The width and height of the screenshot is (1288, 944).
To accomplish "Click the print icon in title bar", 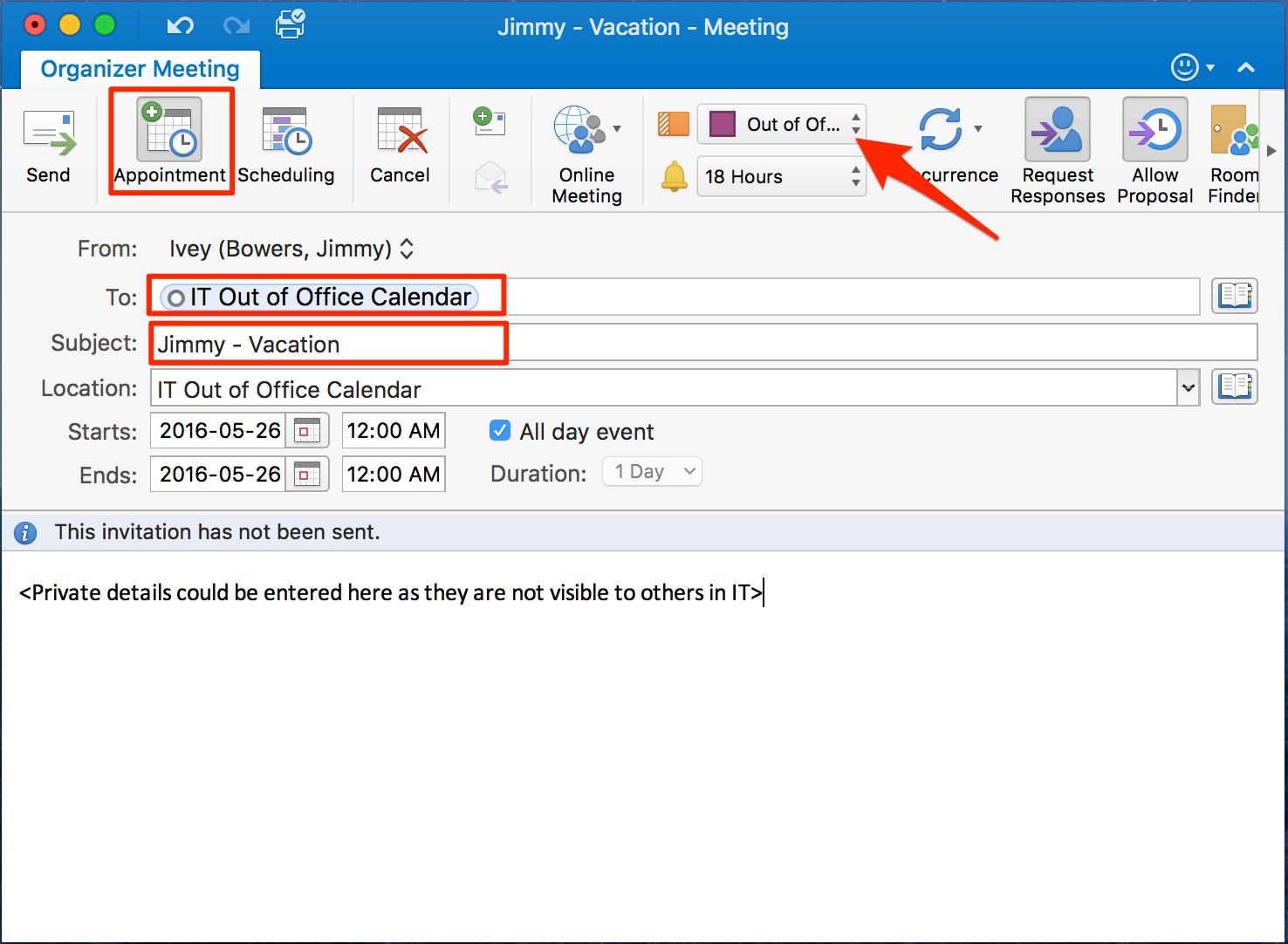I will pyautogui.click(x=290, y=24).
